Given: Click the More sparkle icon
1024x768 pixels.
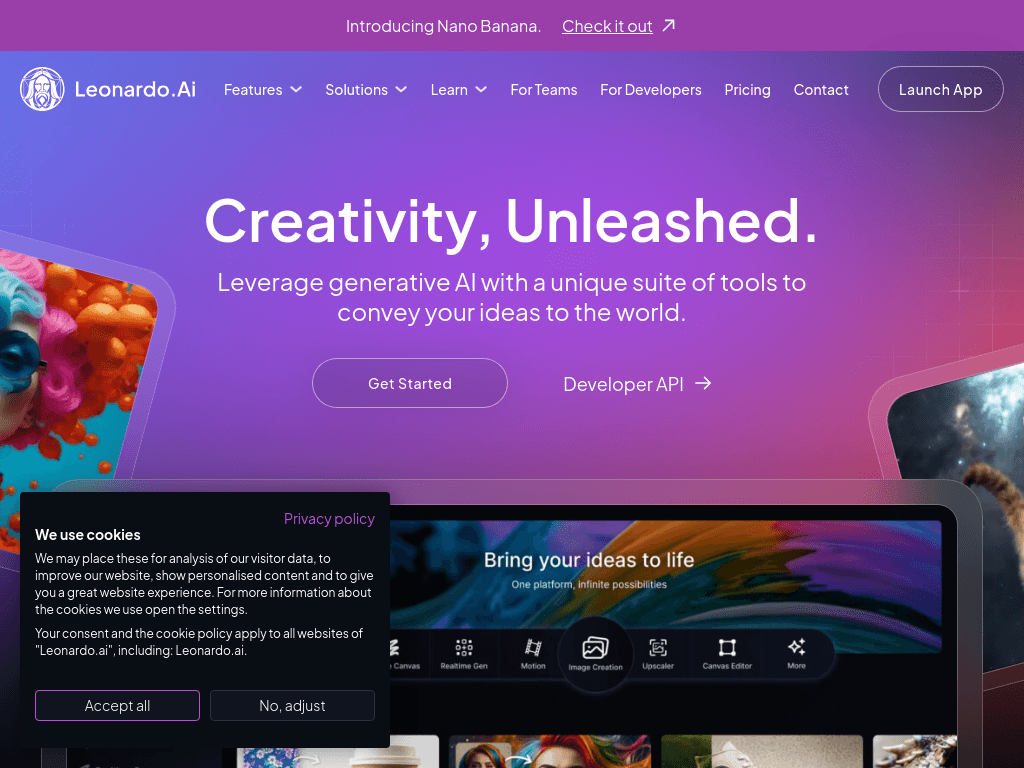Looking at the screenshot, I should tap(796, 647).
